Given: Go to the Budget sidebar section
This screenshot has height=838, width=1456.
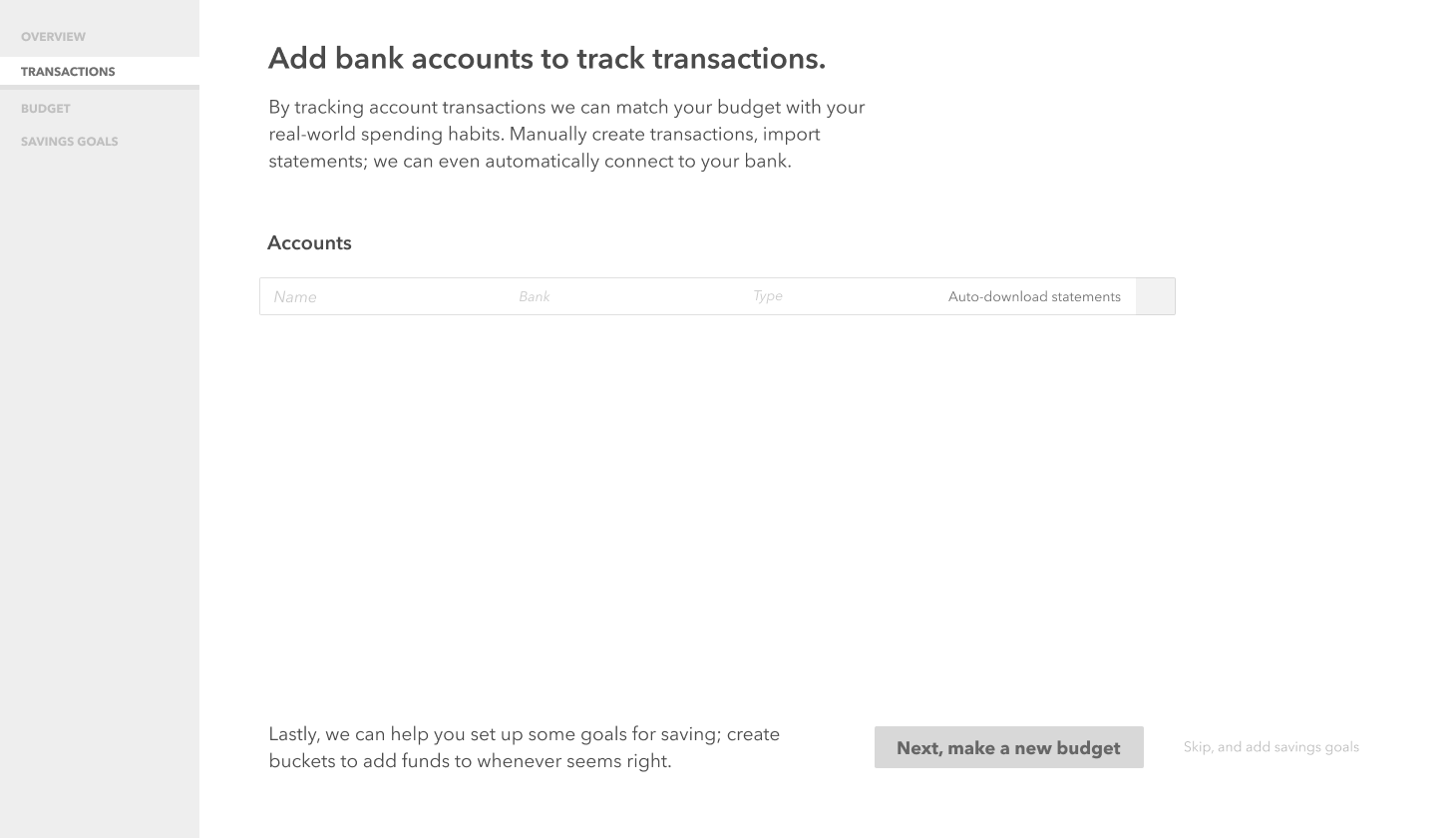Looking at the screenshot, I should pyautogui.click(x=46, y=109).
